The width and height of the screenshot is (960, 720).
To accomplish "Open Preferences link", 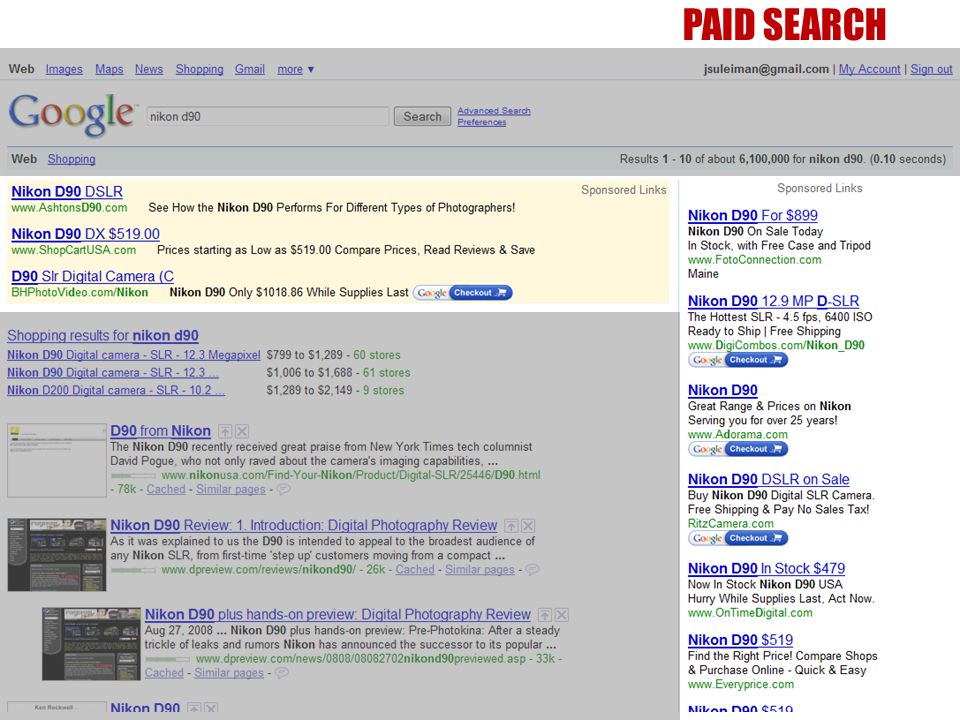I will click(482, 122).
